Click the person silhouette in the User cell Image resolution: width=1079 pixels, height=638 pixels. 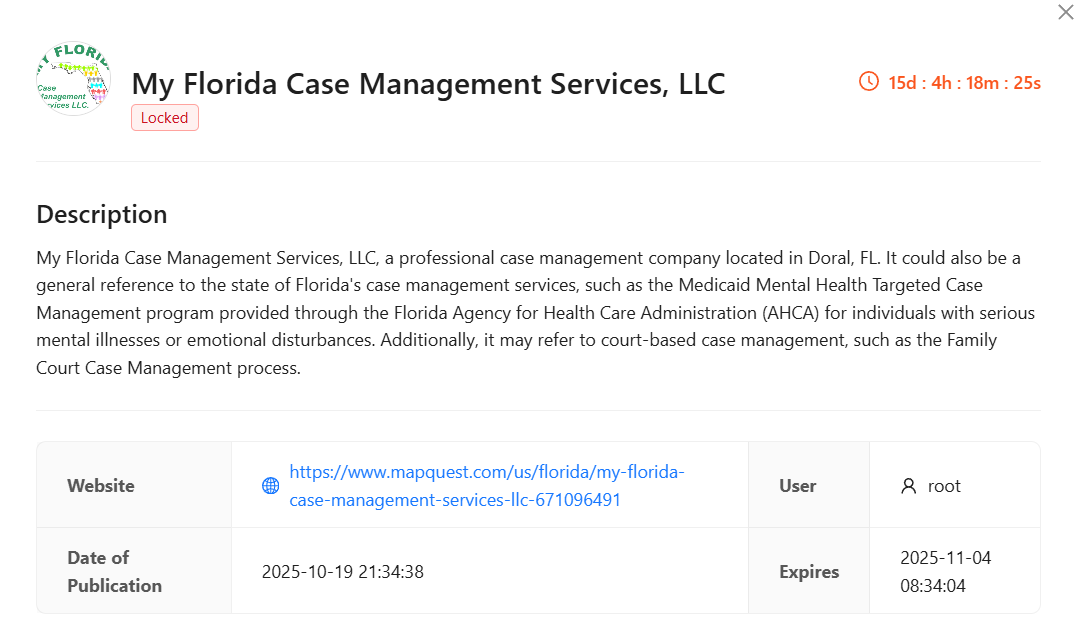point(907,485)
